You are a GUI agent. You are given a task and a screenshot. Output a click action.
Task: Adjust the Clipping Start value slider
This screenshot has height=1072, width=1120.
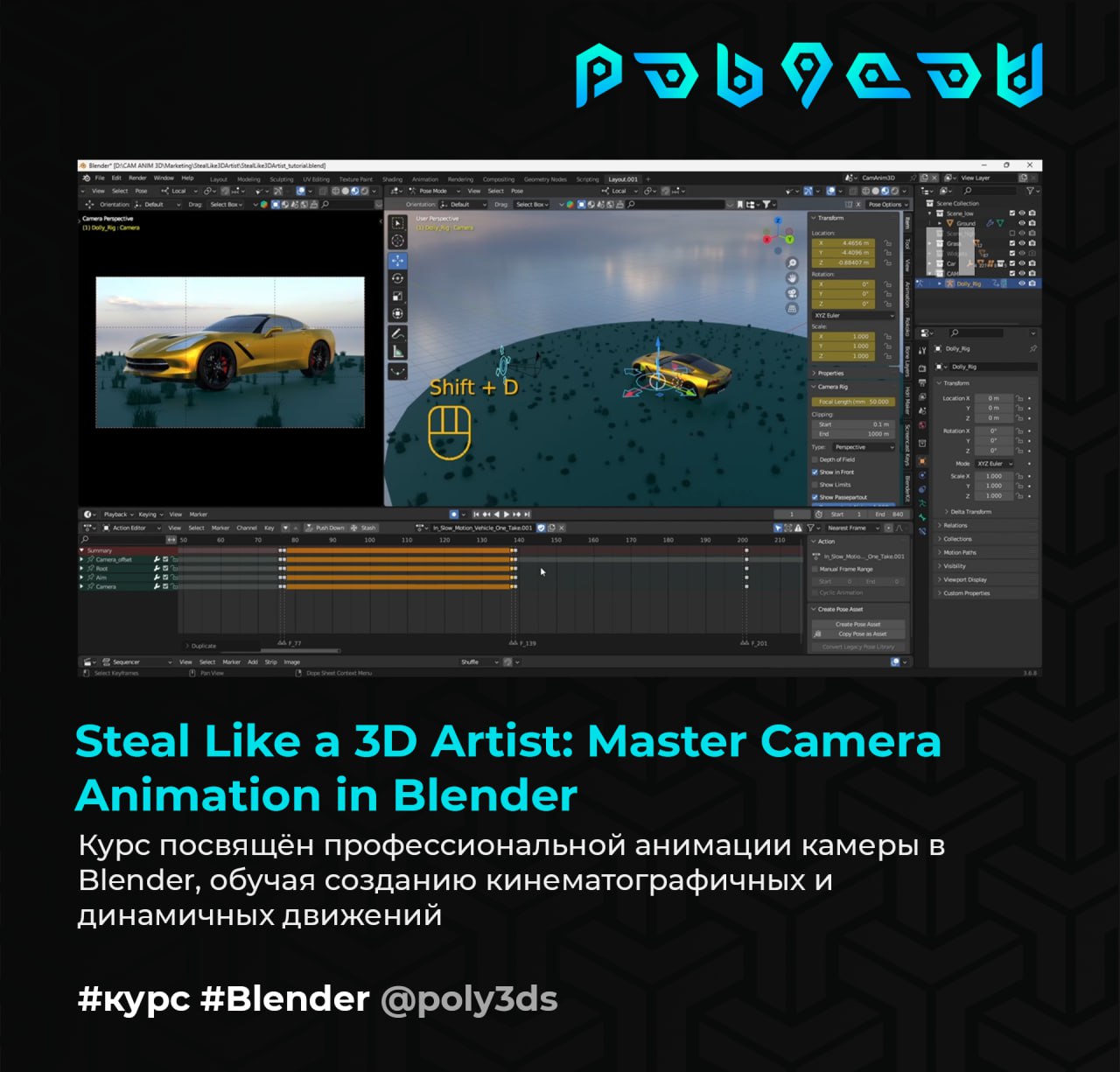point(853,424)
